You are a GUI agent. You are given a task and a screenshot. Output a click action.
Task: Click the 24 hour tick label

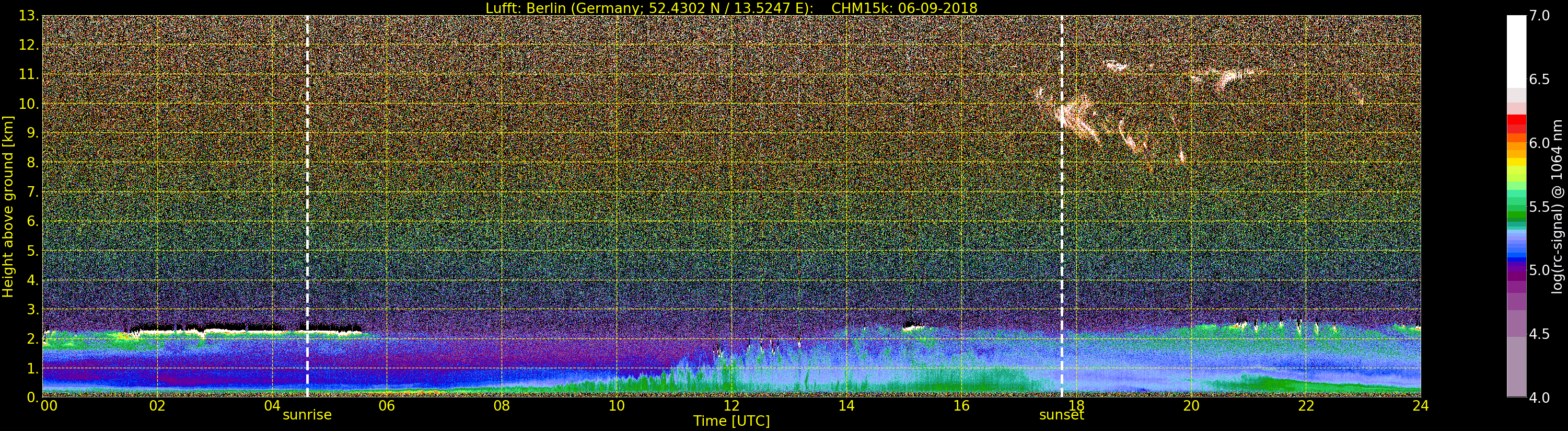point(1420,406)
